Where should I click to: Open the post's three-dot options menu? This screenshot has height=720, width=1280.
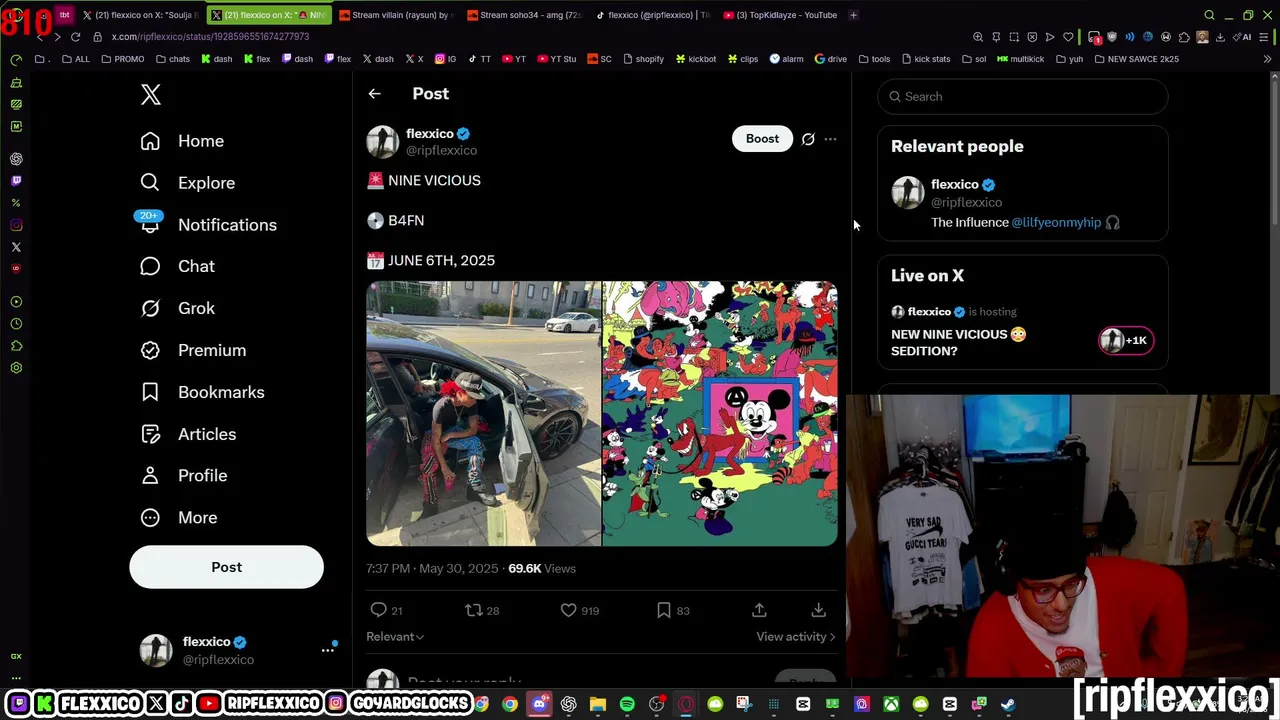(x=830, y=139)
